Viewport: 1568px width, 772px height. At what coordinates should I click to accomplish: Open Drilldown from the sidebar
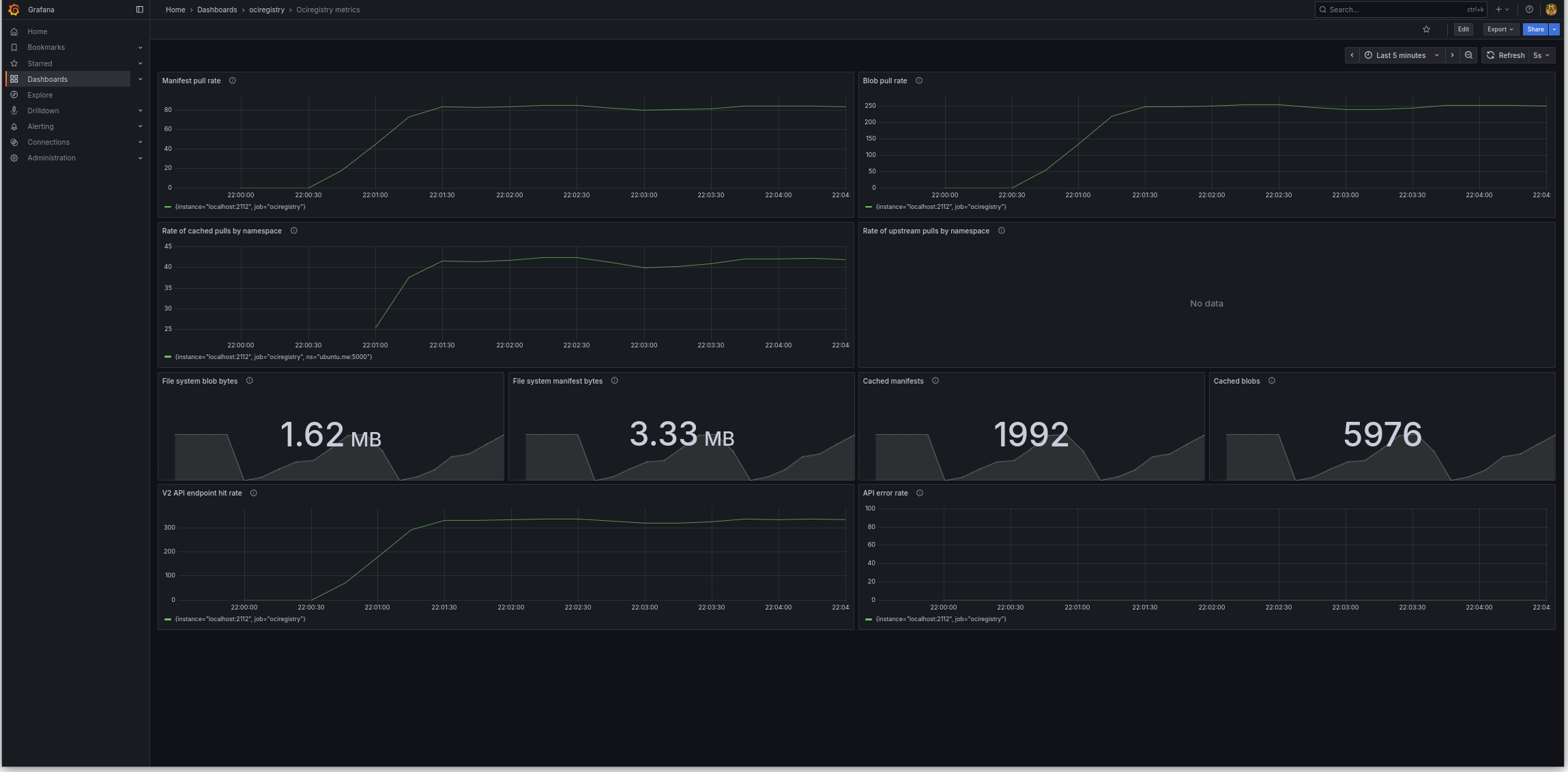click(x=42, y=111)
